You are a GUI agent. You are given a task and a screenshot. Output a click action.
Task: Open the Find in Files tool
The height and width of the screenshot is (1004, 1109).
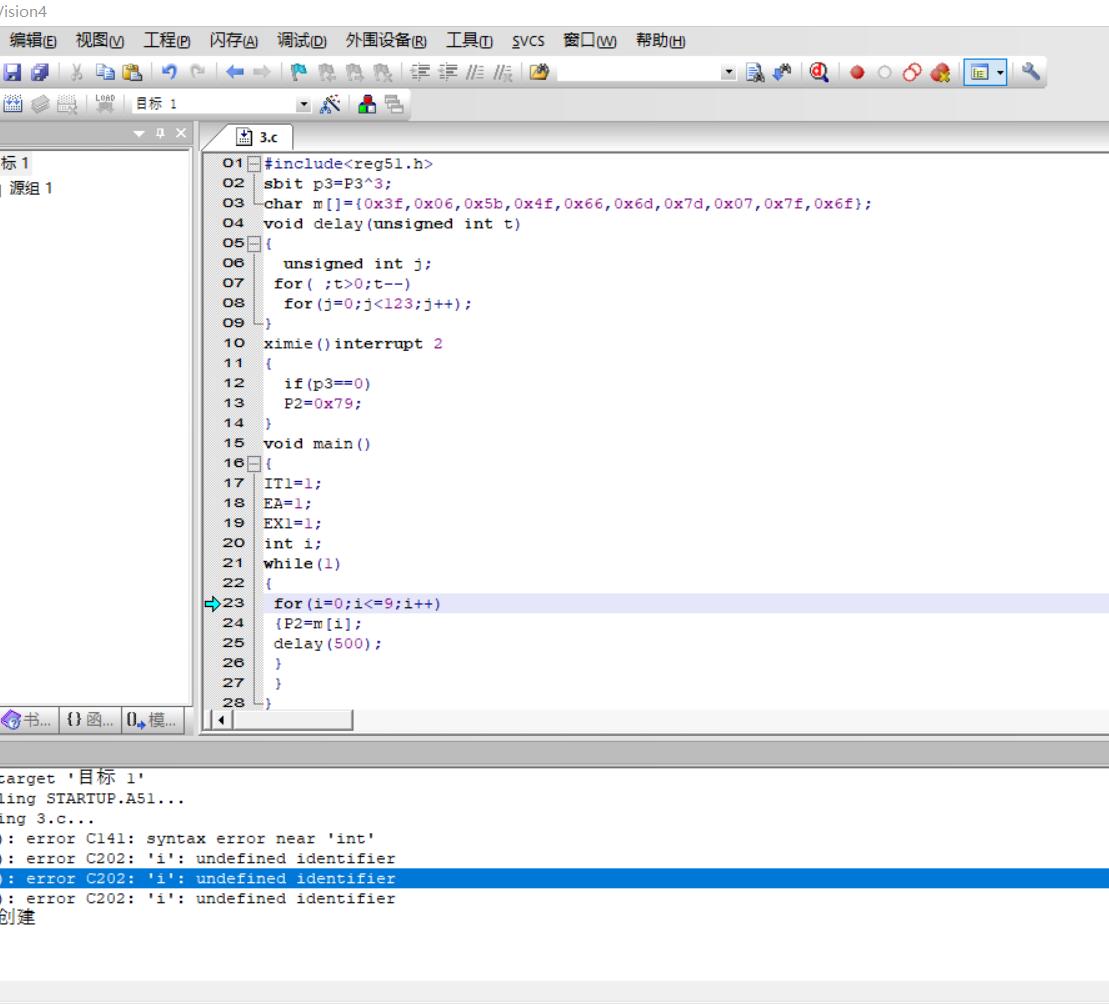pyautogui.click(x=539, y=72)
